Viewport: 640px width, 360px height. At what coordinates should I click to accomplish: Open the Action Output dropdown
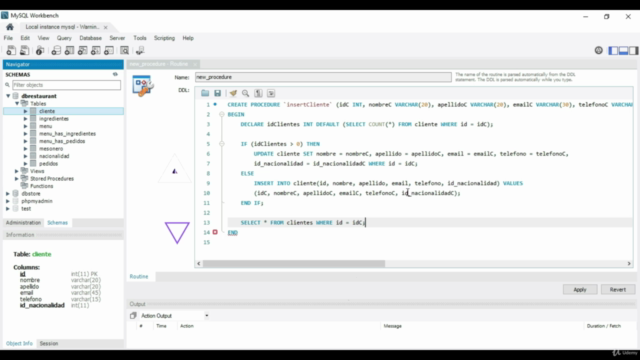coord(207,316)
